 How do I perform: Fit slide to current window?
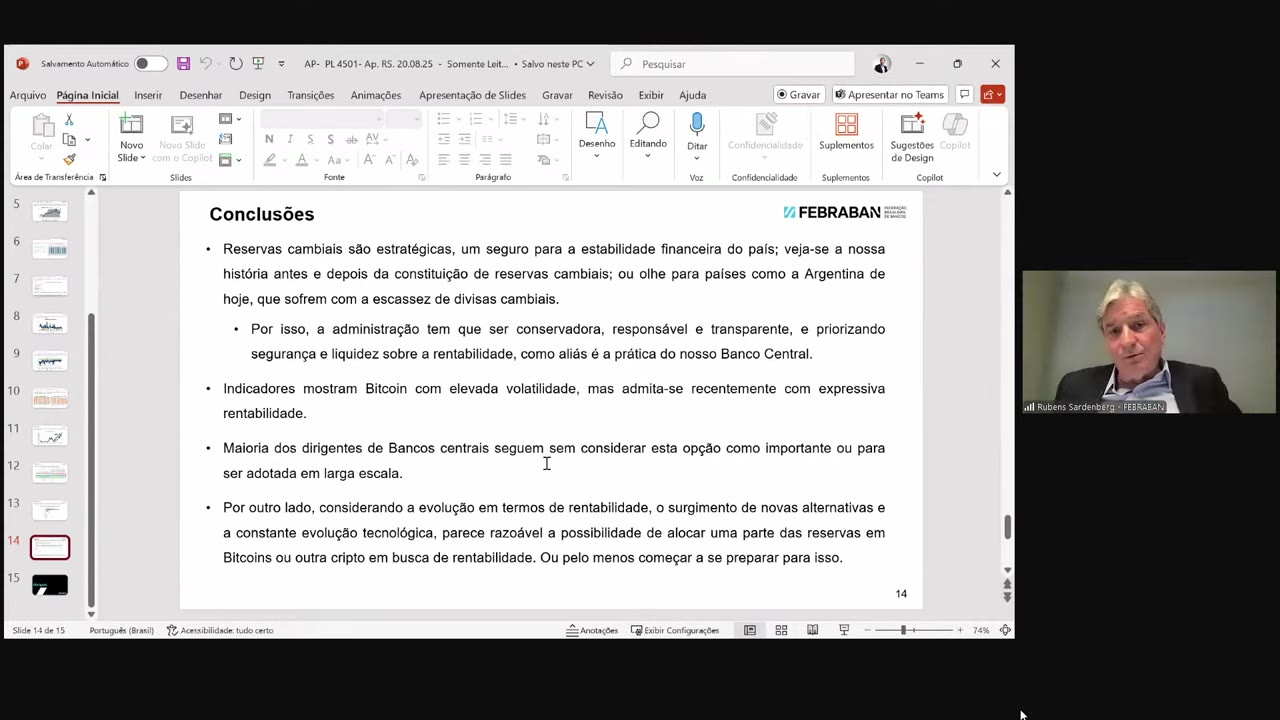pos(1005,630)
